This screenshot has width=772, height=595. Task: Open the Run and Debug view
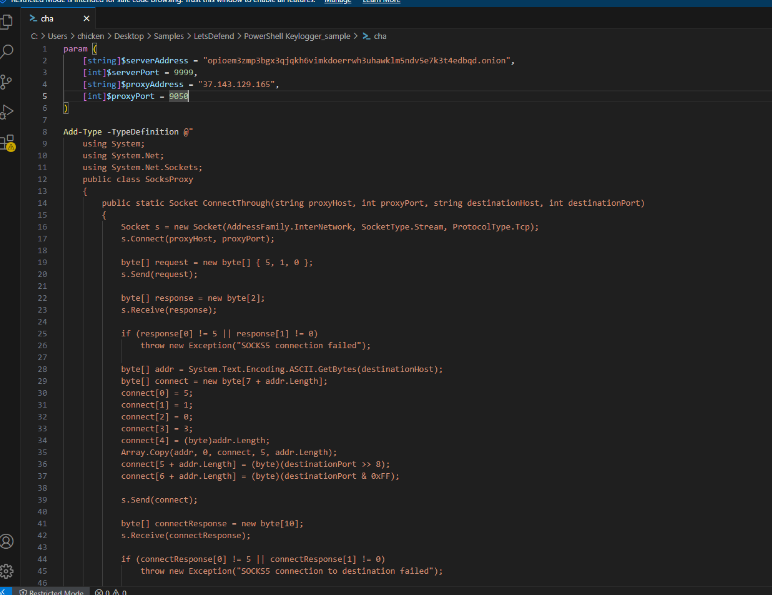(7, 112)
